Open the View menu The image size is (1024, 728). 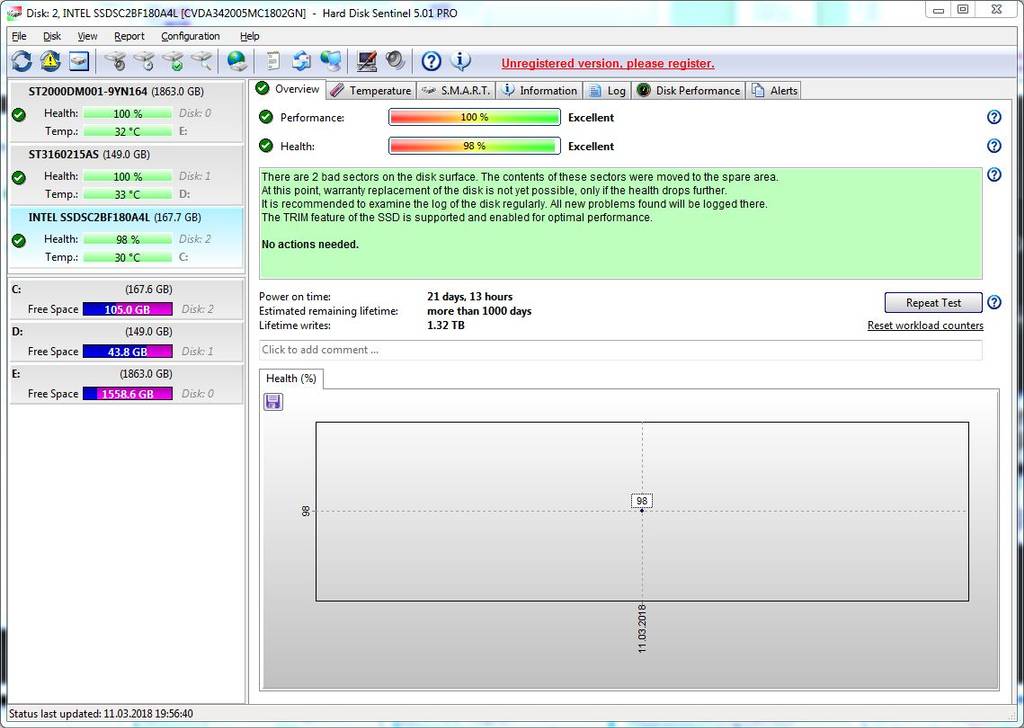pyautogui.click(x=87, y=36)
